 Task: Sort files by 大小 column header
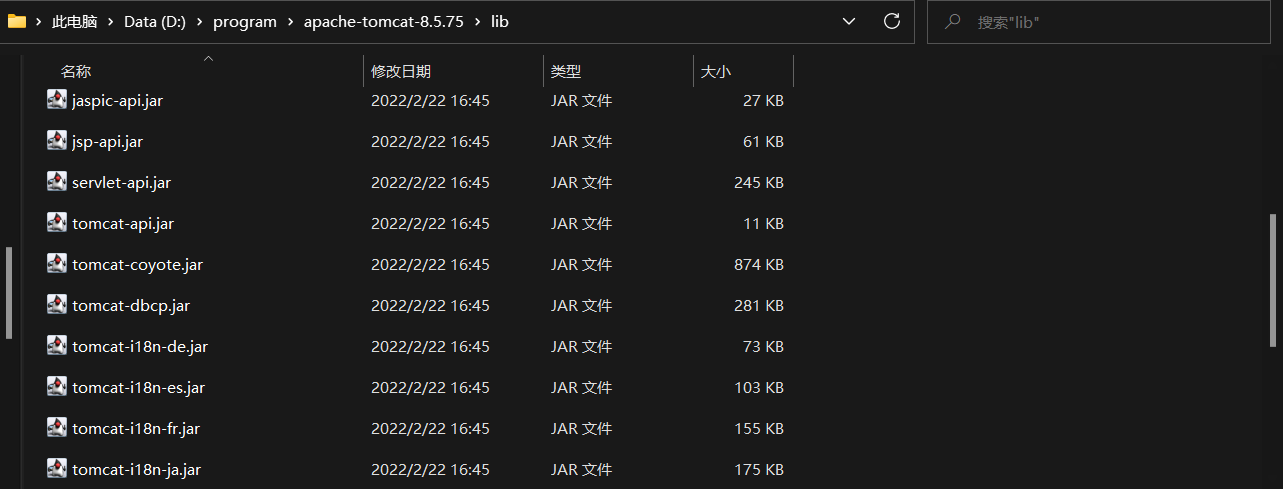(716, 72)
